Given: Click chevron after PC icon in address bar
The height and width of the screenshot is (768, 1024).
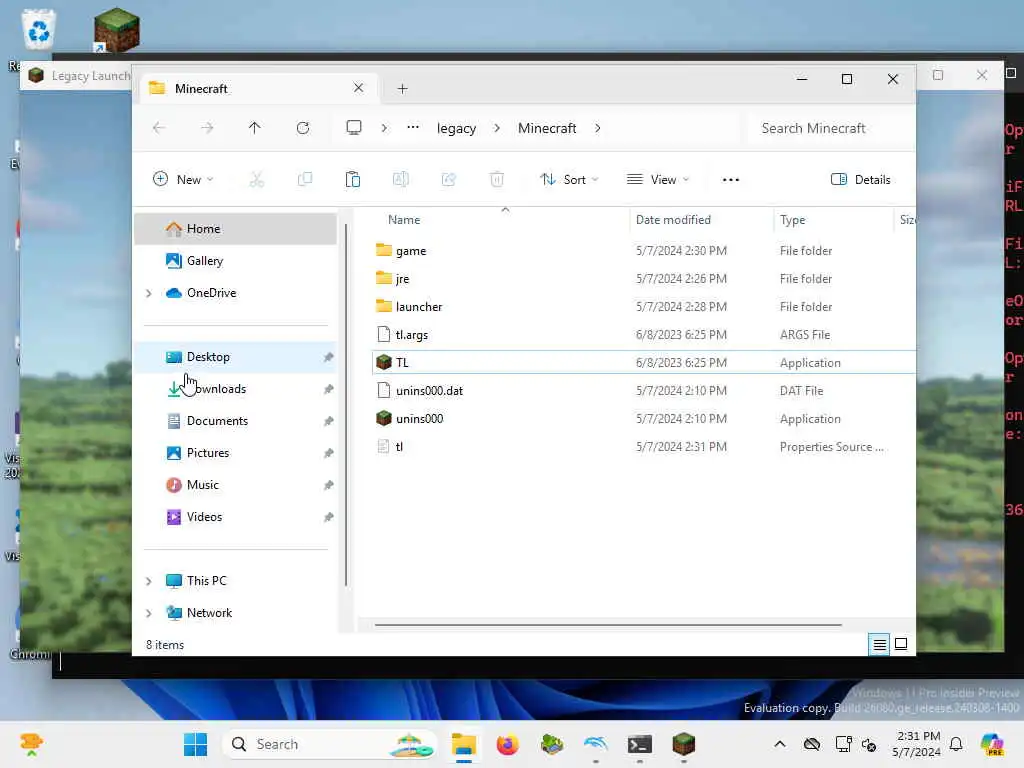Looking at the screenshot, I should click(x=384, y=128).
